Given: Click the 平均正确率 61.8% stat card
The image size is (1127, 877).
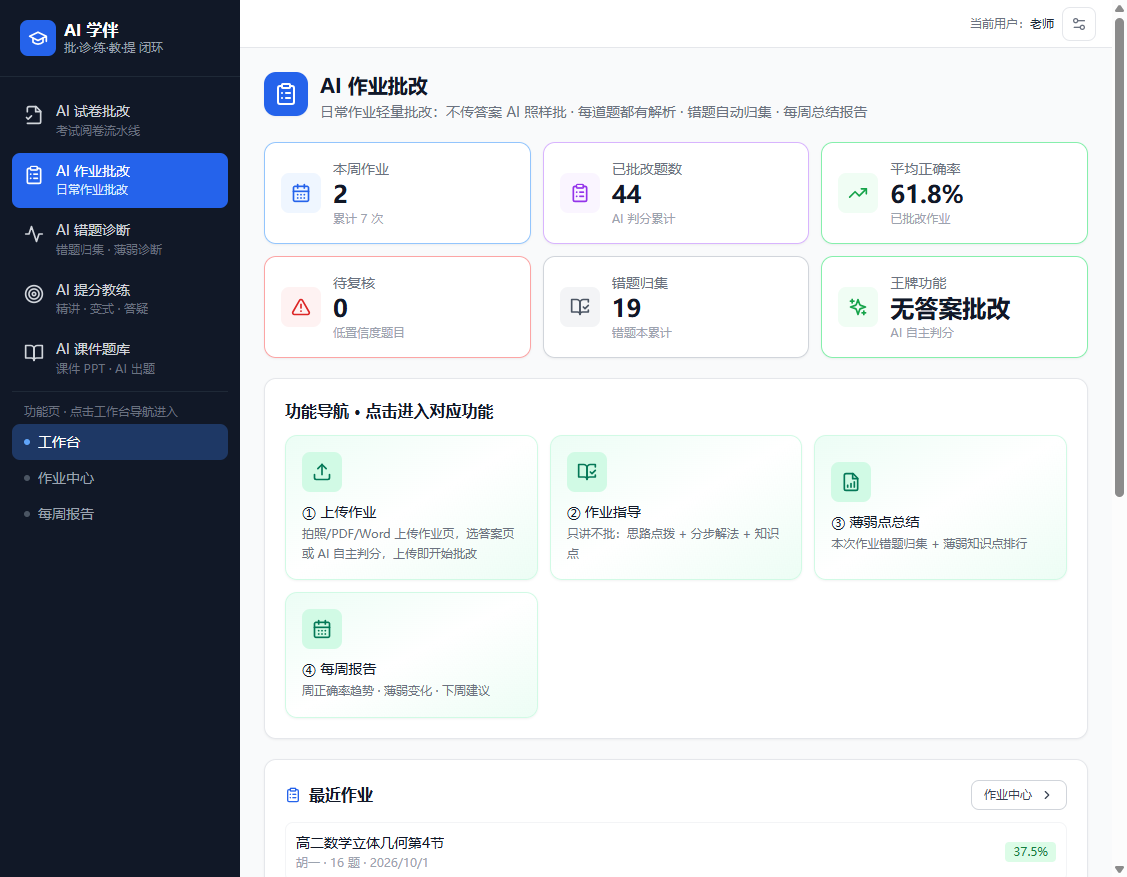Looking at the screenshot, I should (954, 193).
